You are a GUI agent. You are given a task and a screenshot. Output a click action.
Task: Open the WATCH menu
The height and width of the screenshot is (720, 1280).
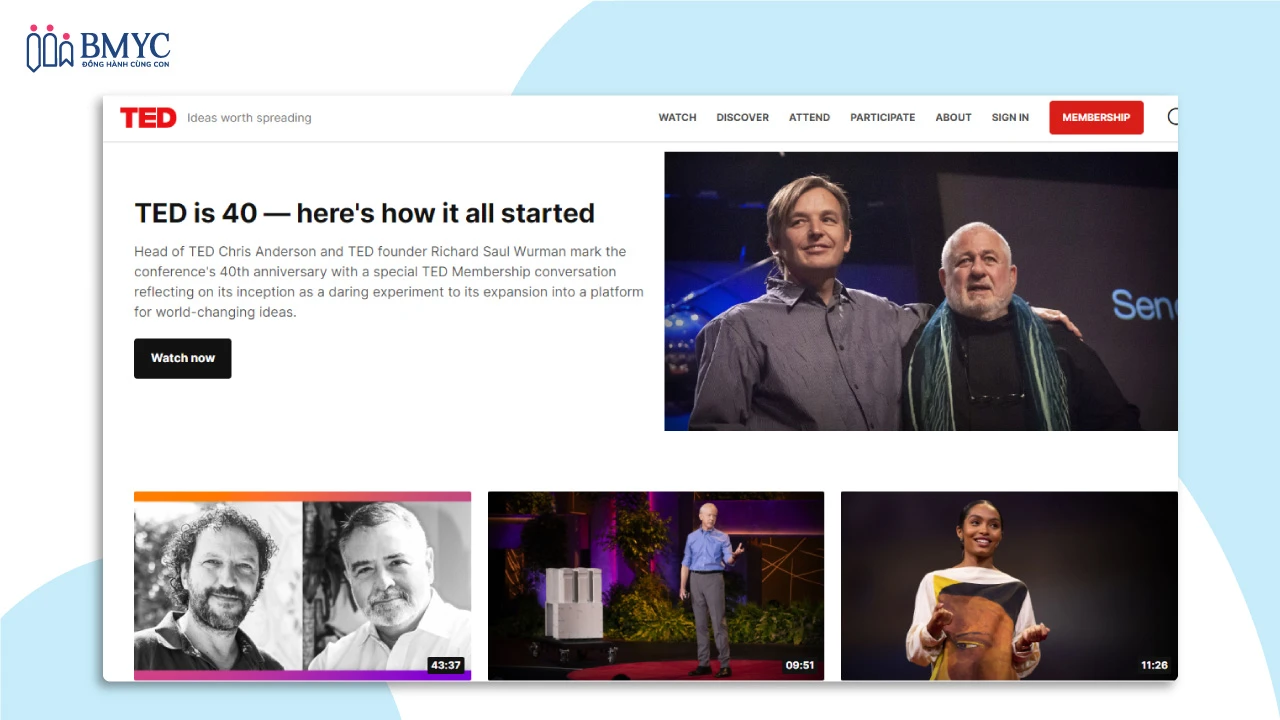(x=677, y=118)
